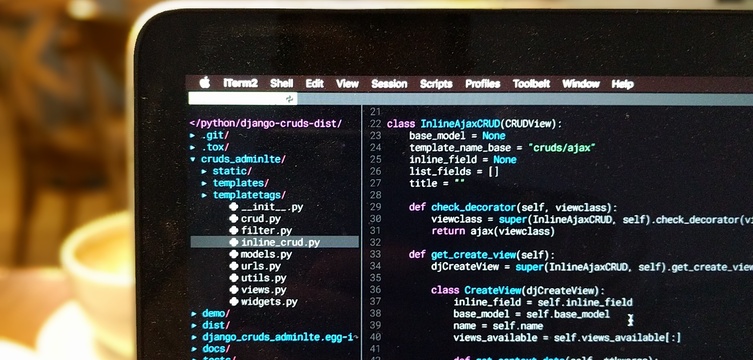Expand the .git folder arrow
753x360 pixels.
[x=193, y=136]
